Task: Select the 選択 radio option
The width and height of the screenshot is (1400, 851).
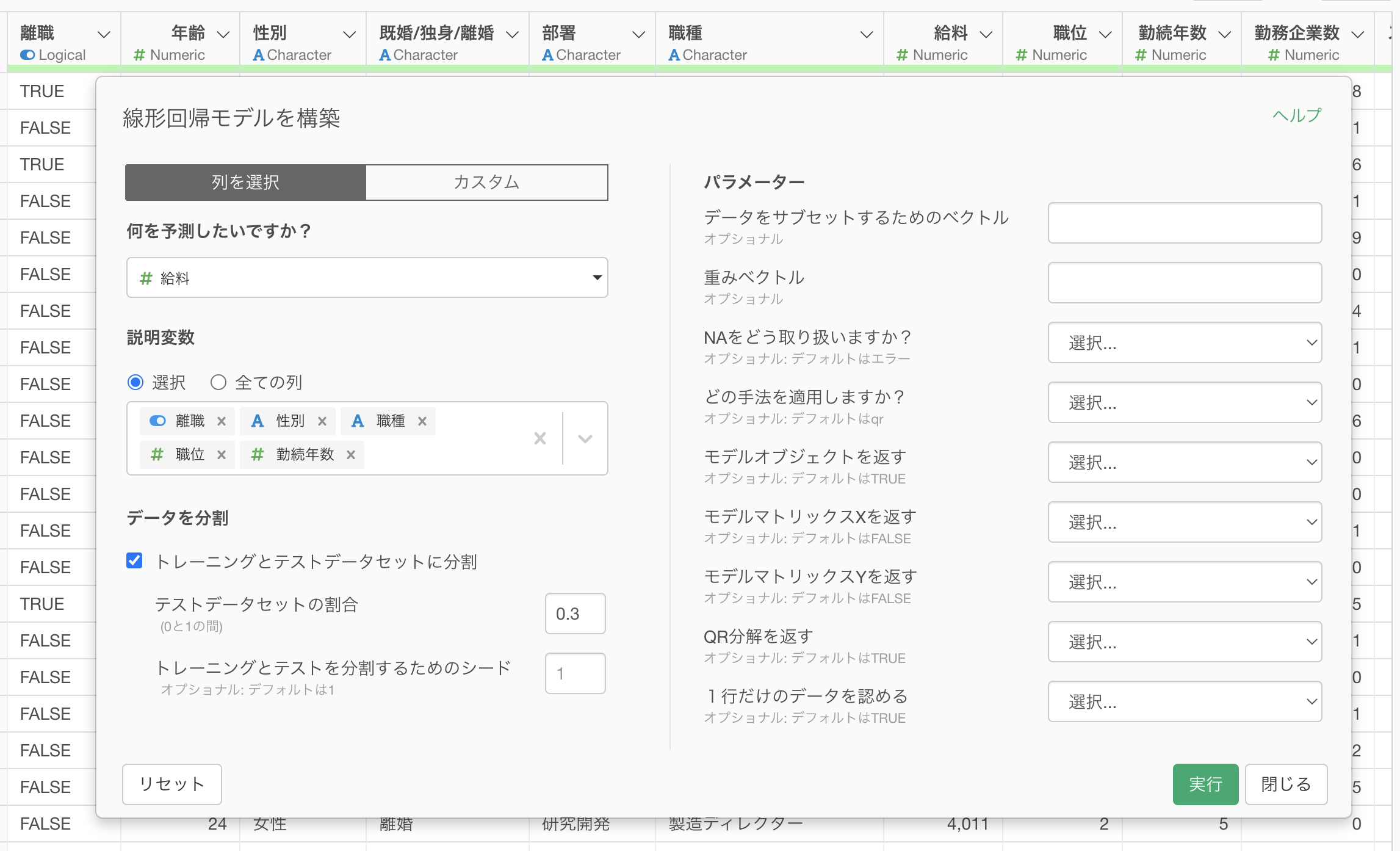Action: pyautogui.click(x=135, y=383)
